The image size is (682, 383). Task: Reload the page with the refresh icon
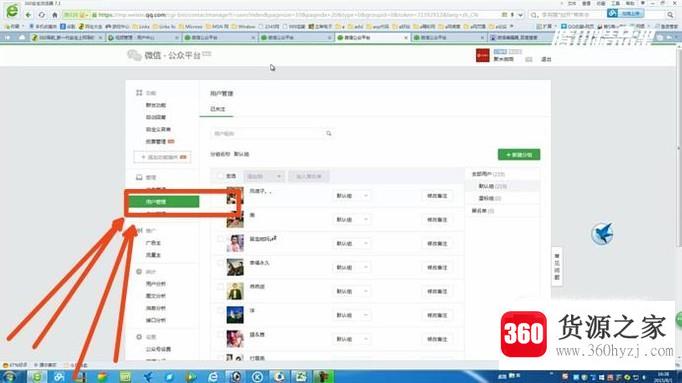tap(42, 15)
